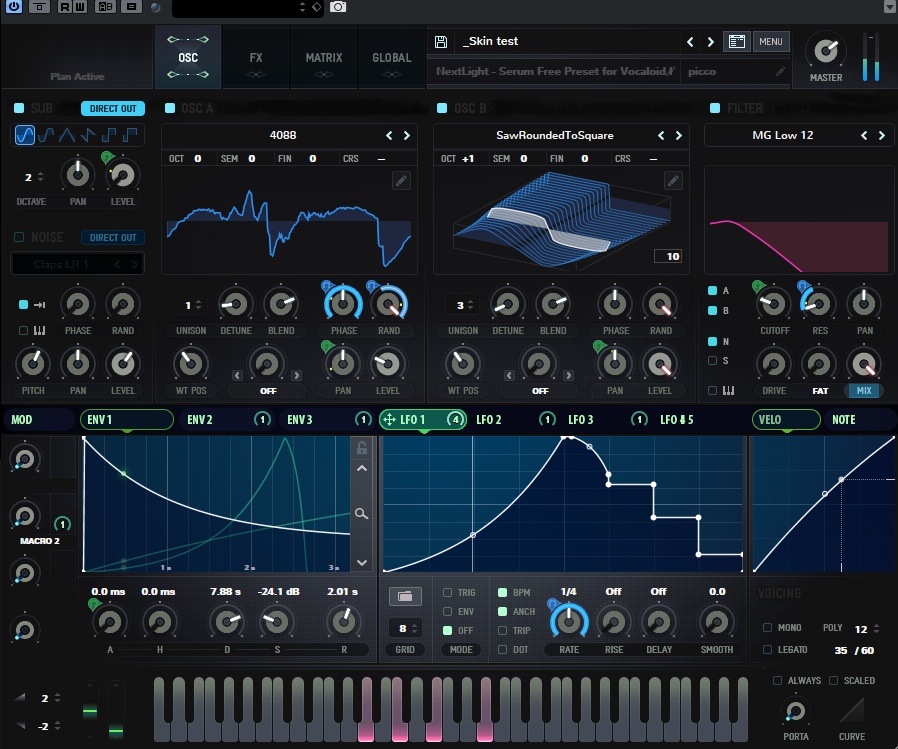
Task: Load the next OSC A wavetable with the right arrow
Action: (x=407, y=135)
